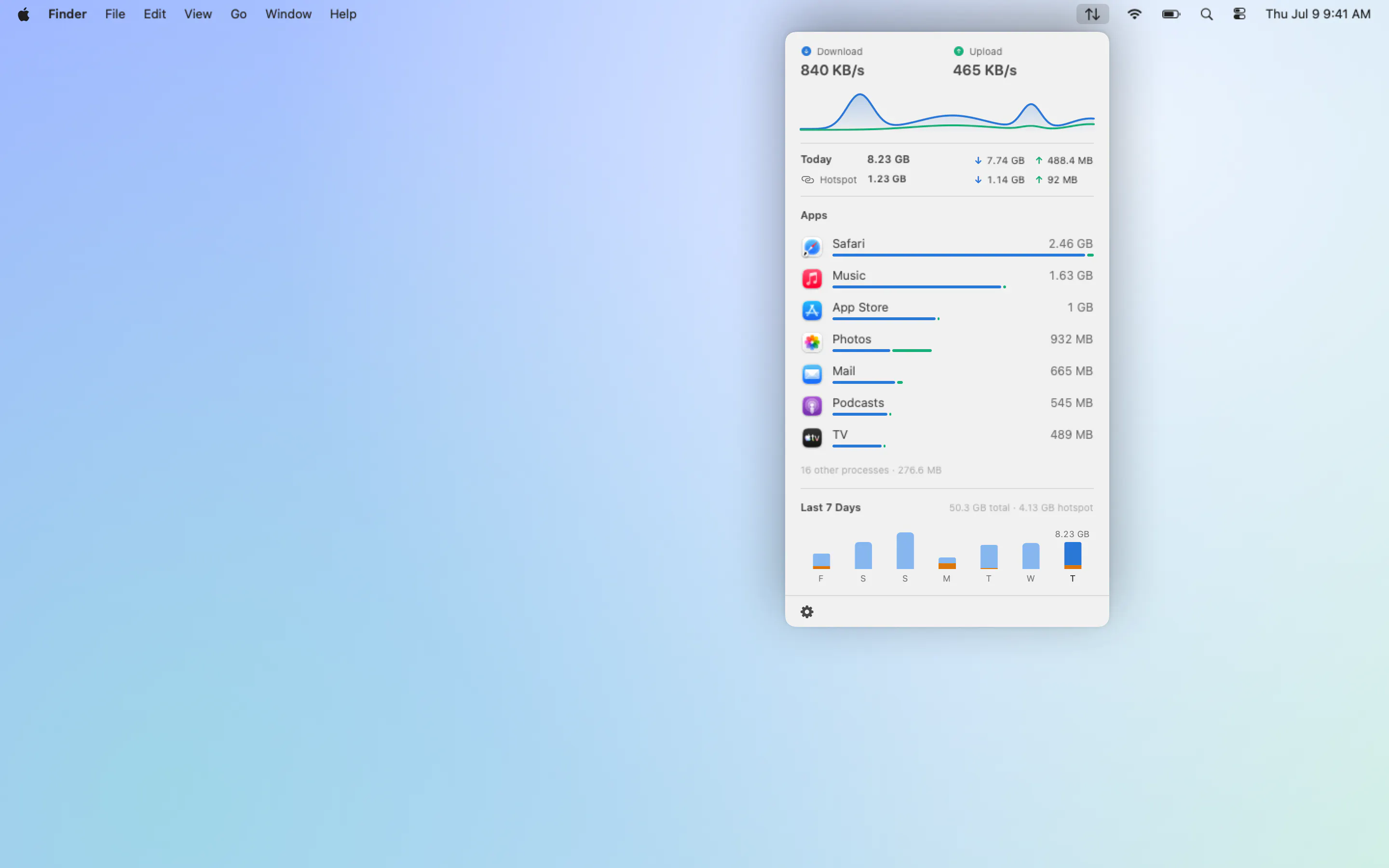Click the green upload portion of Photos bar
Screen dimensions: 1389x868
click(912, 350)
